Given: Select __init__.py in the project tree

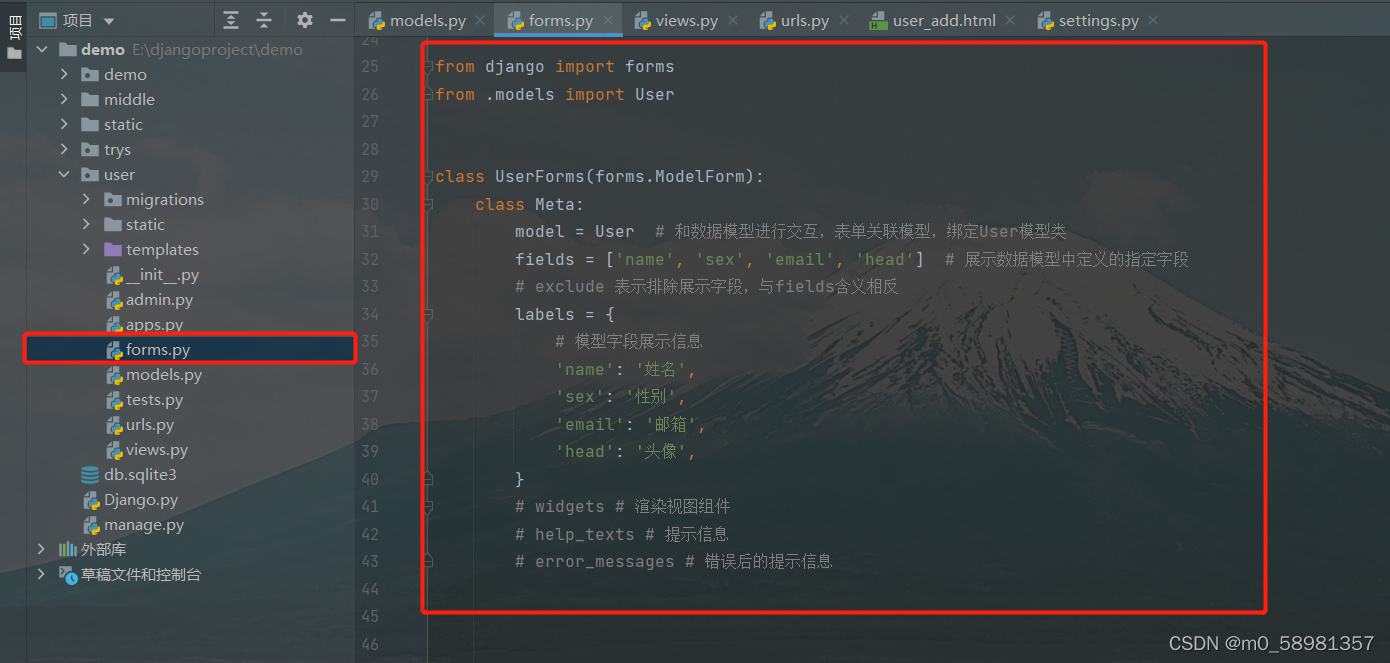Looking at the screenshot, I should click(x=162, y=274).
